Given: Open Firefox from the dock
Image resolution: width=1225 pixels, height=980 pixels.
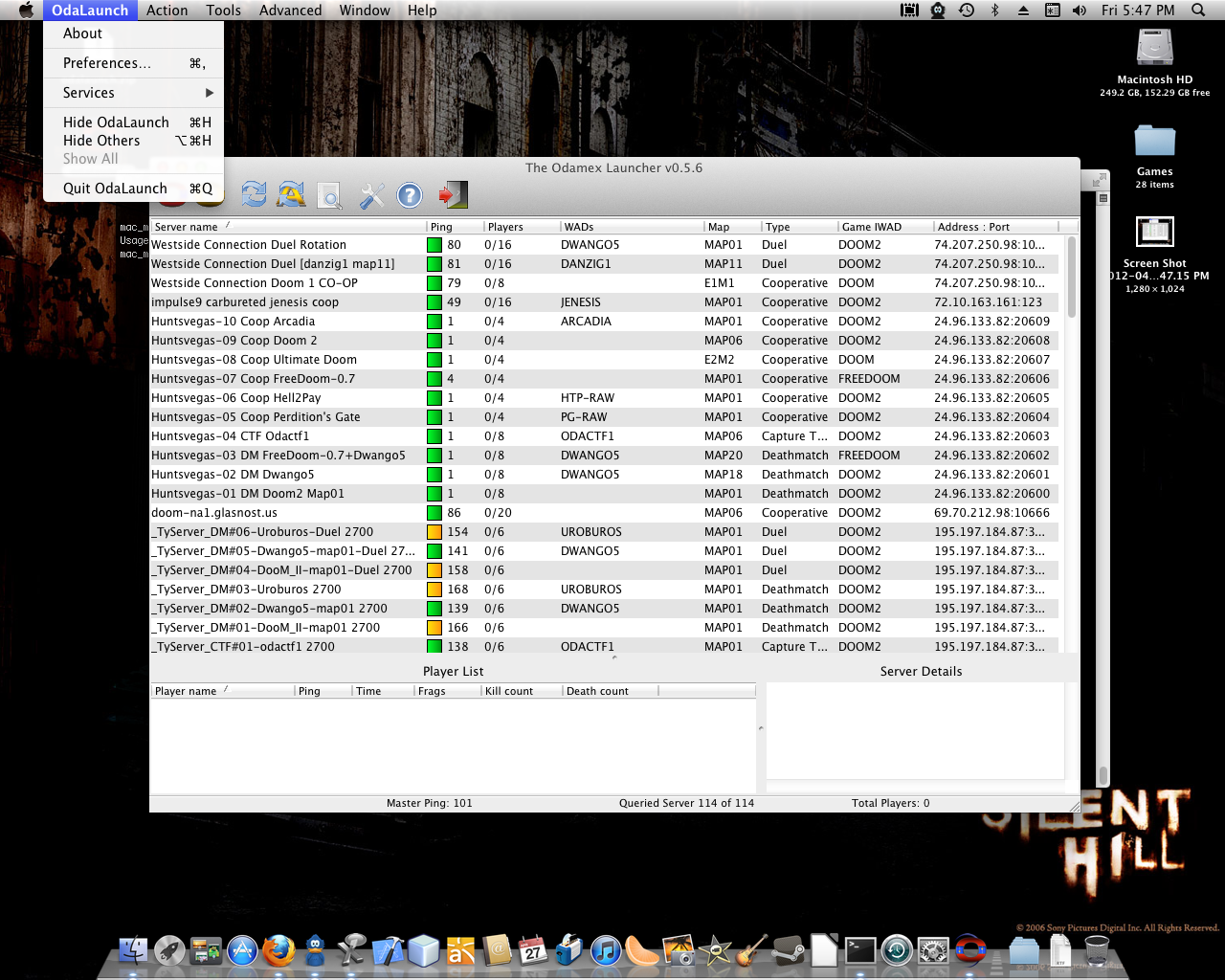Looking at the screenshot, I should tap(278, 951).
